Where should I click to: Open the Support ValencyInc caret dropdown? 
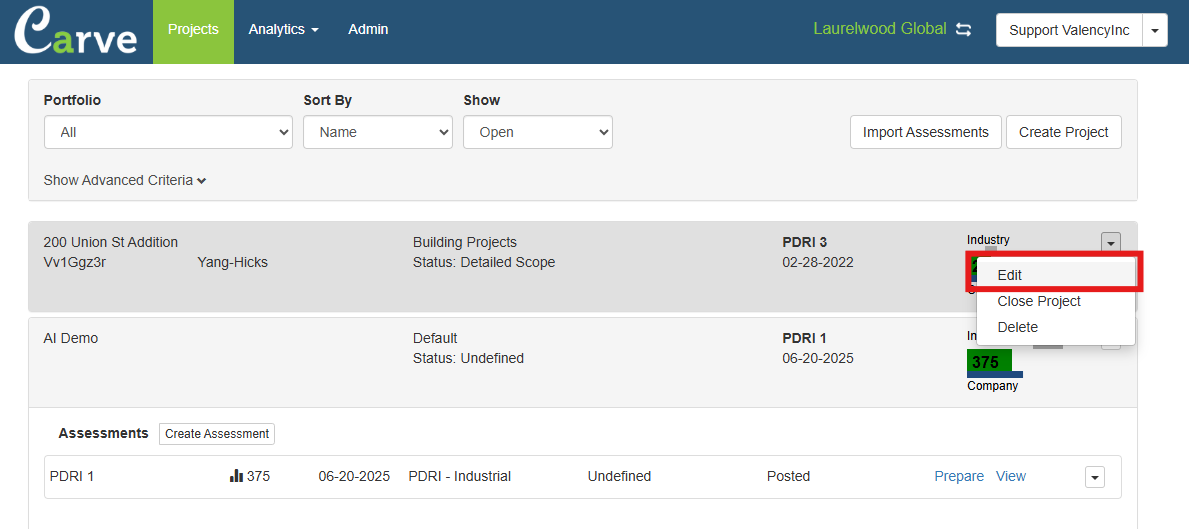tap(1155, 30)
